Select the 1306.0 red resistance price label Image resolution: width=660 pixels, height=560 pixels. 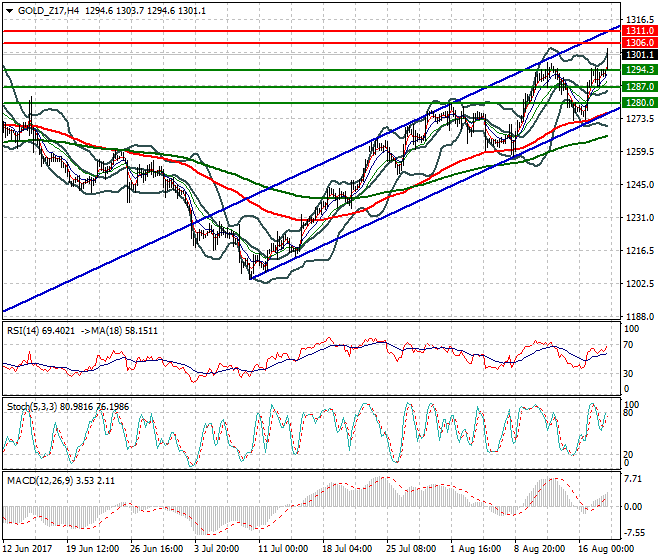[x=639, y=43]
